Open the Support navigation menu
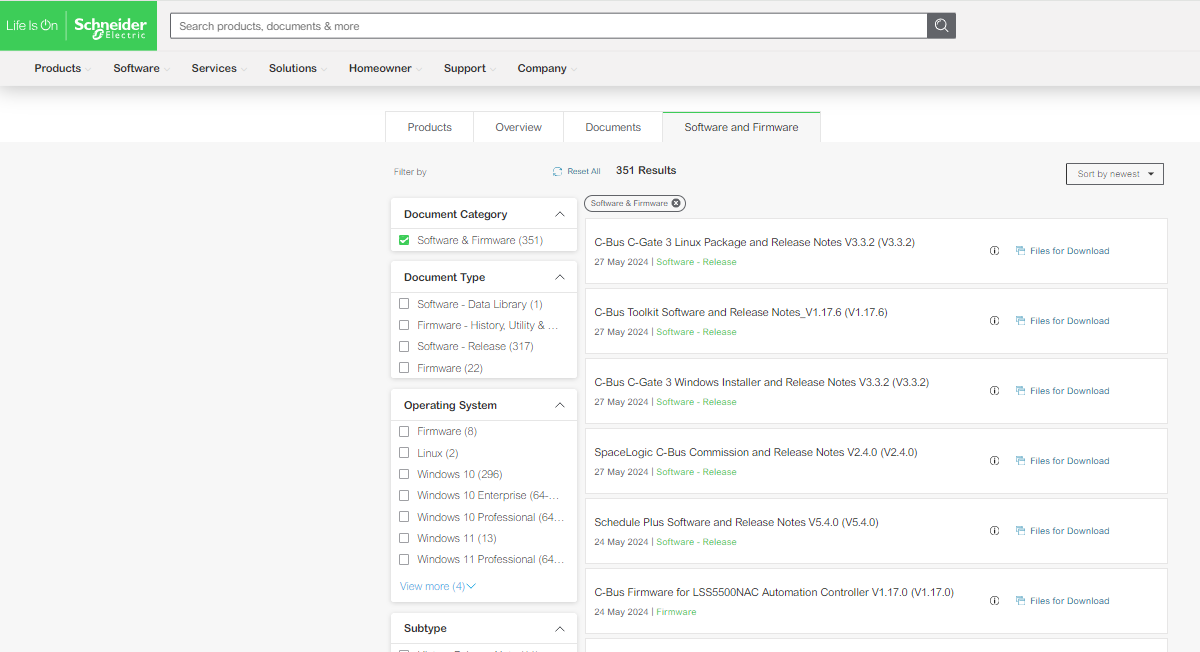This screenshot has width=1200, height=652. (x=470, y=68)
